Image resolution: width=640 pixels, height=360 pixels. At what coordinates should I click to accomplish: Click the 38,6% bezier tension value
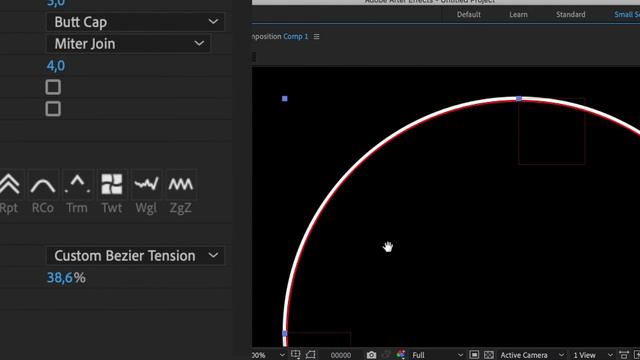[66, 278]
